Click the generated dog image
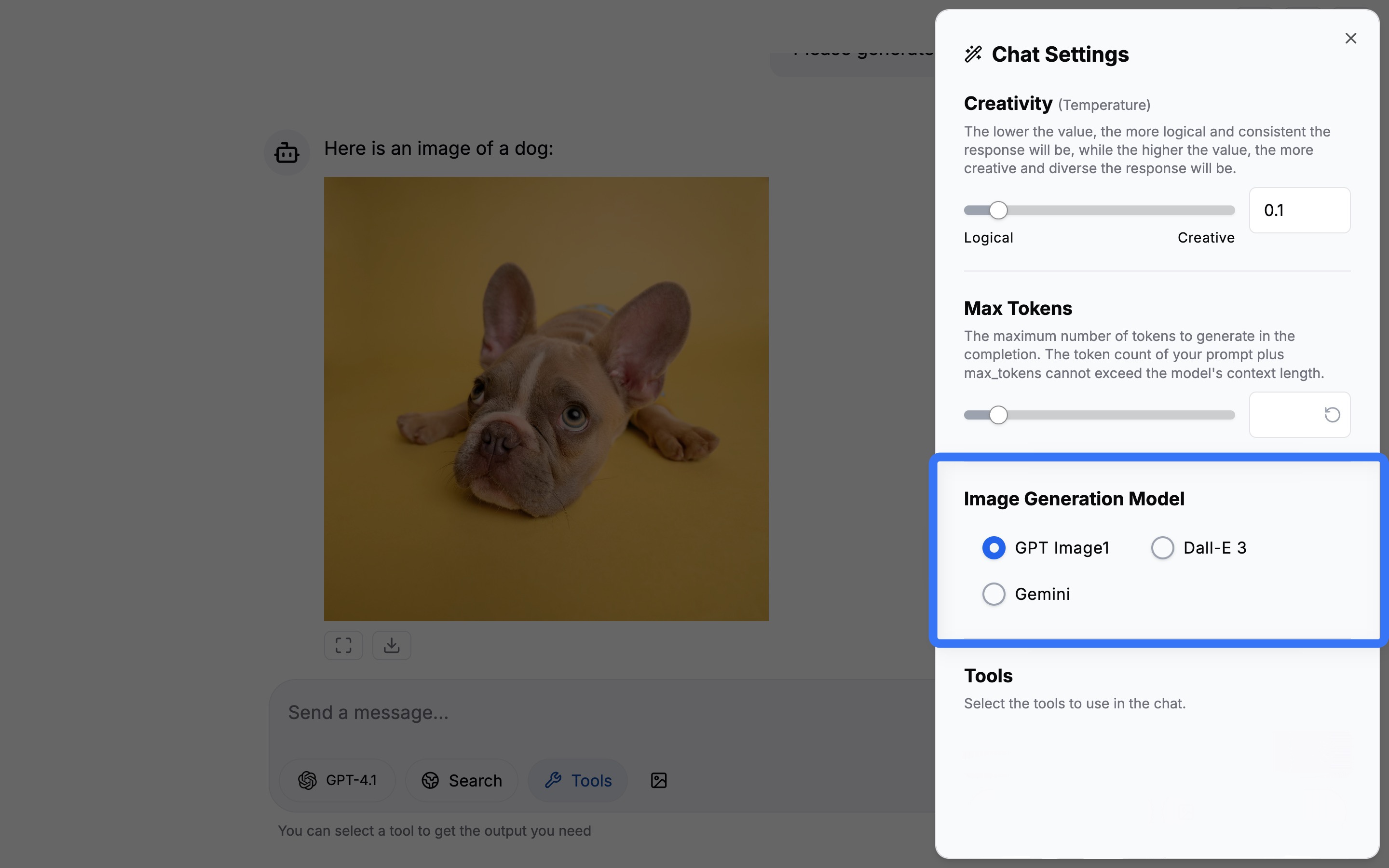 546,399
